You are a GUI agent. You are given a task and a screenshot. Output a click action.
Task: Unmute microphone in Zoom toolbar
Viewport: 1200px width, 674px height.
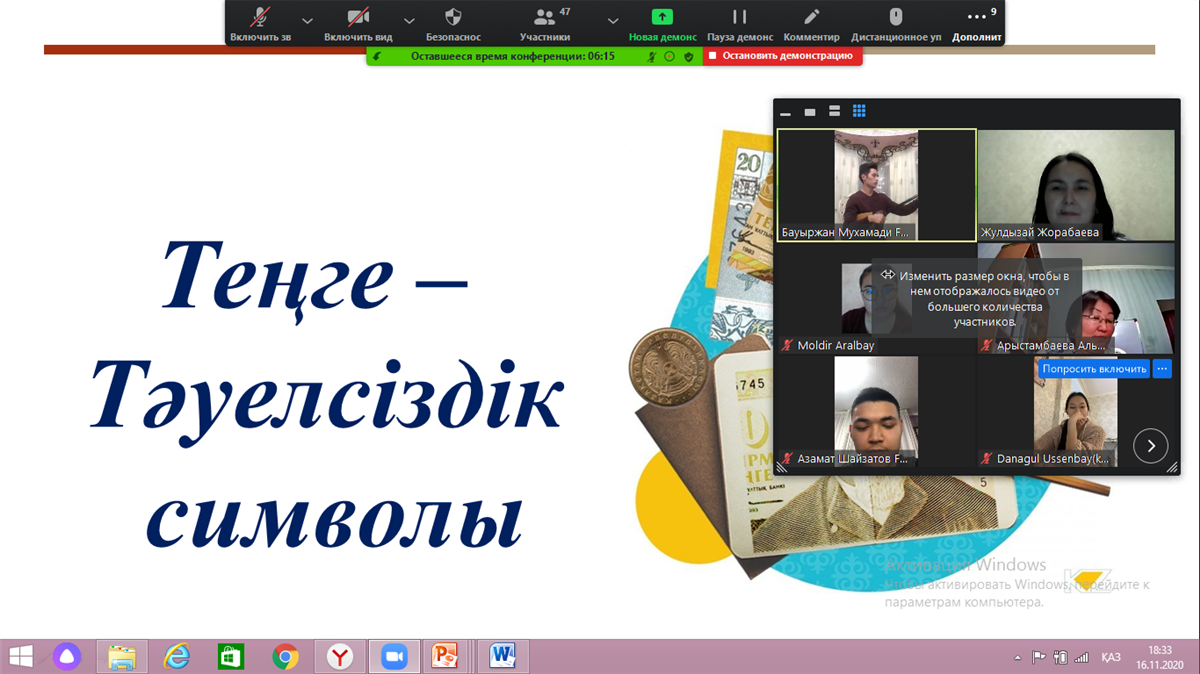pos(260,22)
